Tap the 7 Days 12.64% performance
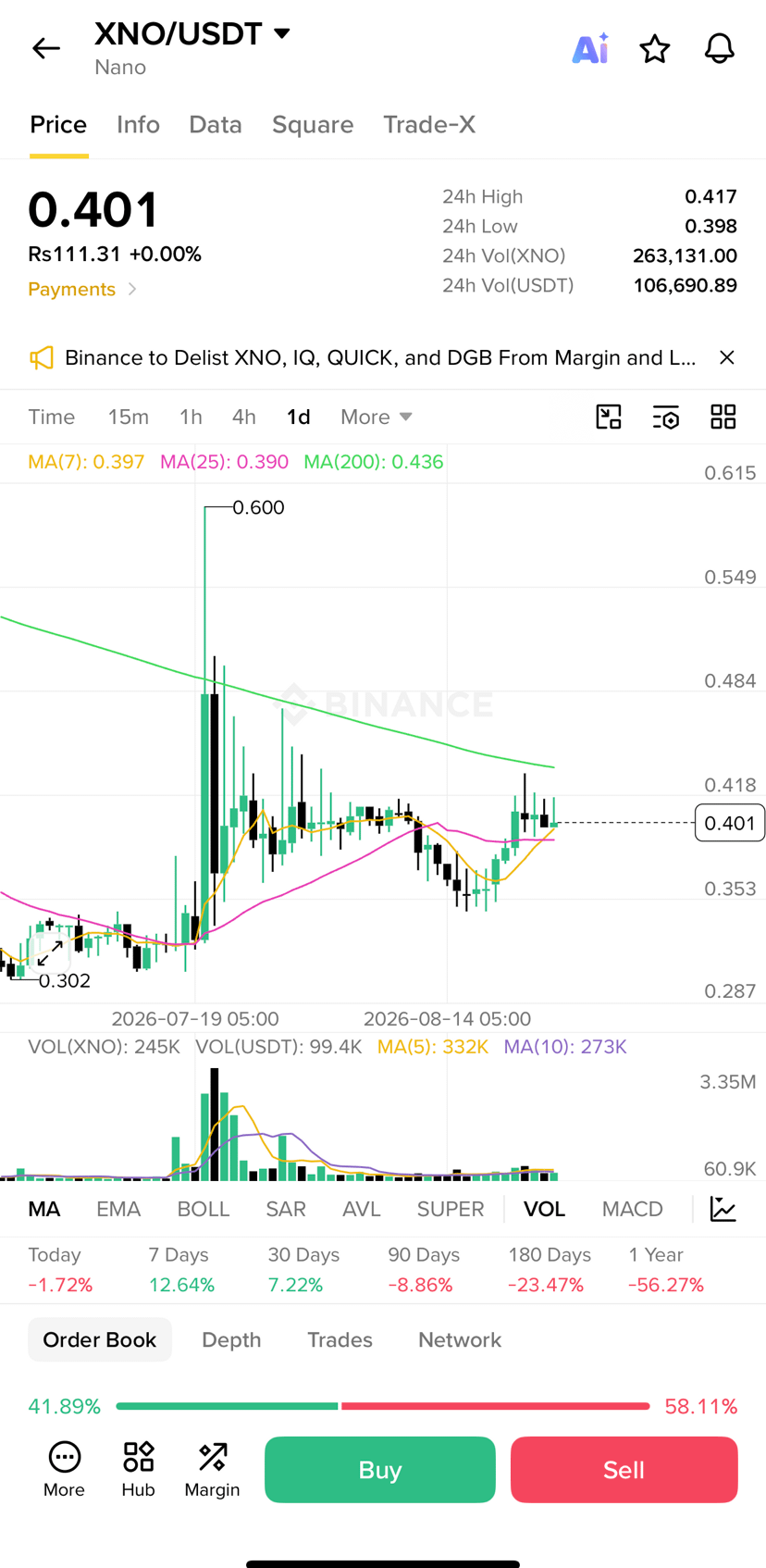 tap(182, 1270)
